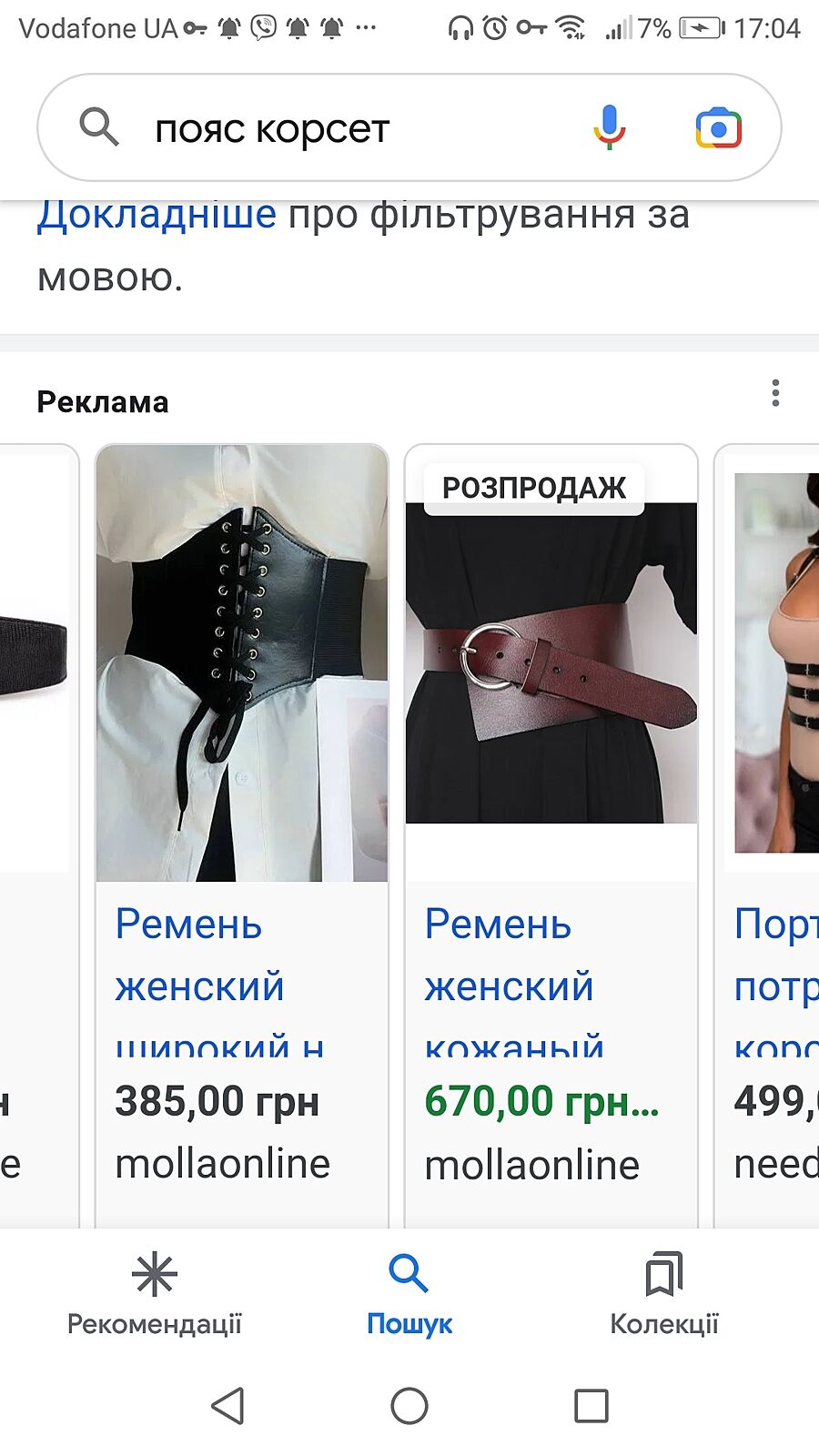The image size is (819, 1456).
Task: Tap the Android home circle button
Action: (409, 1406)
